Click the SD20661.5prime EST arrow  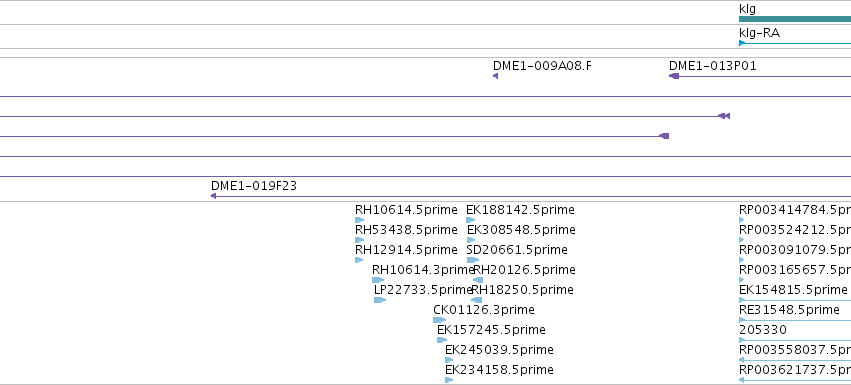pos(473,260)
